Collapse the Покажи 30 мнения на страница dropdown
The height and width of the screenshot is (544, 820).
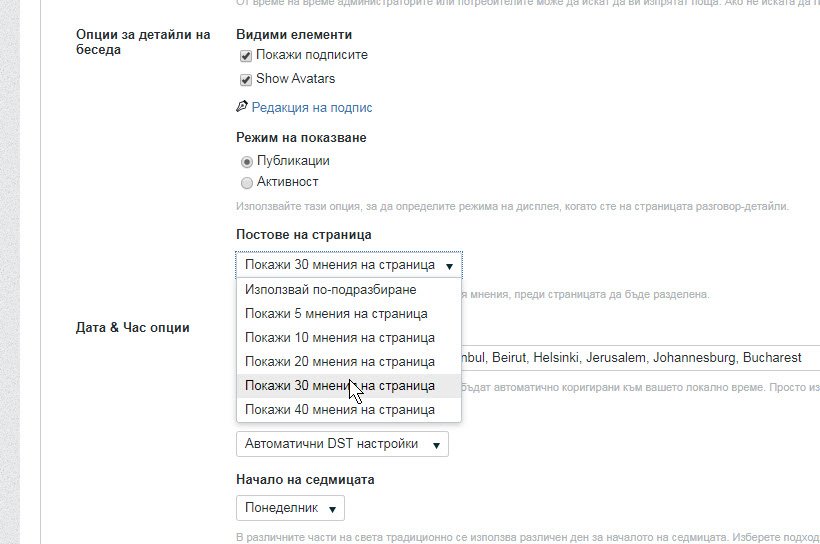pos(349,265)
